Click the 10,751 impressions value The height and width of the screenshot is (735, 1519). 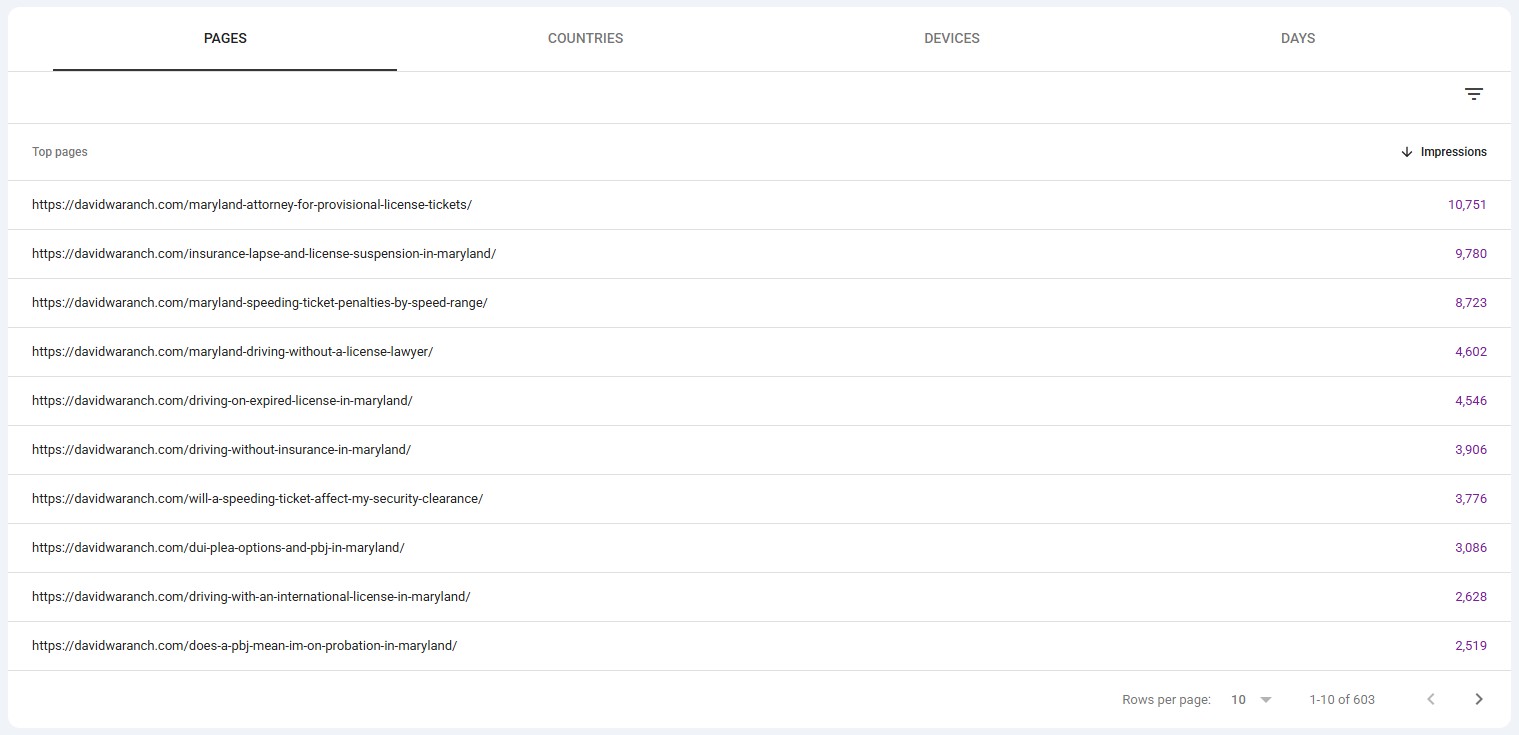[1467, 205]
